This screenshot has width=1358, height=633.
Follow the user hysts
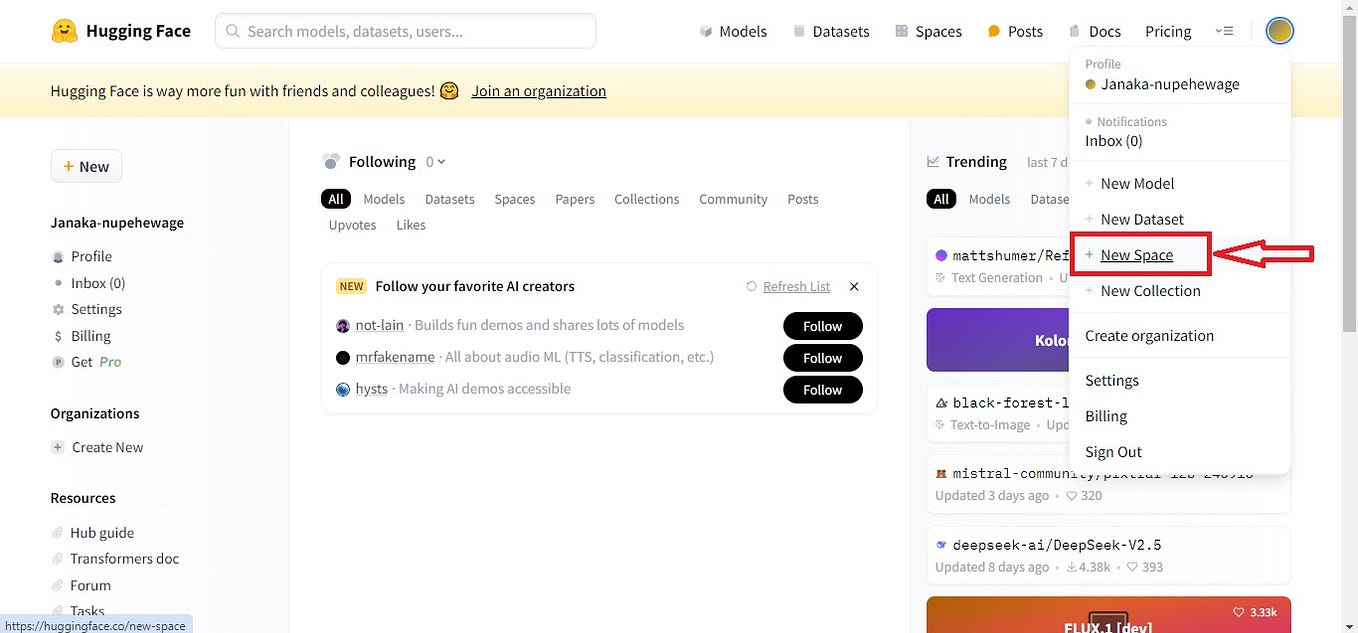tap(822, 389)
